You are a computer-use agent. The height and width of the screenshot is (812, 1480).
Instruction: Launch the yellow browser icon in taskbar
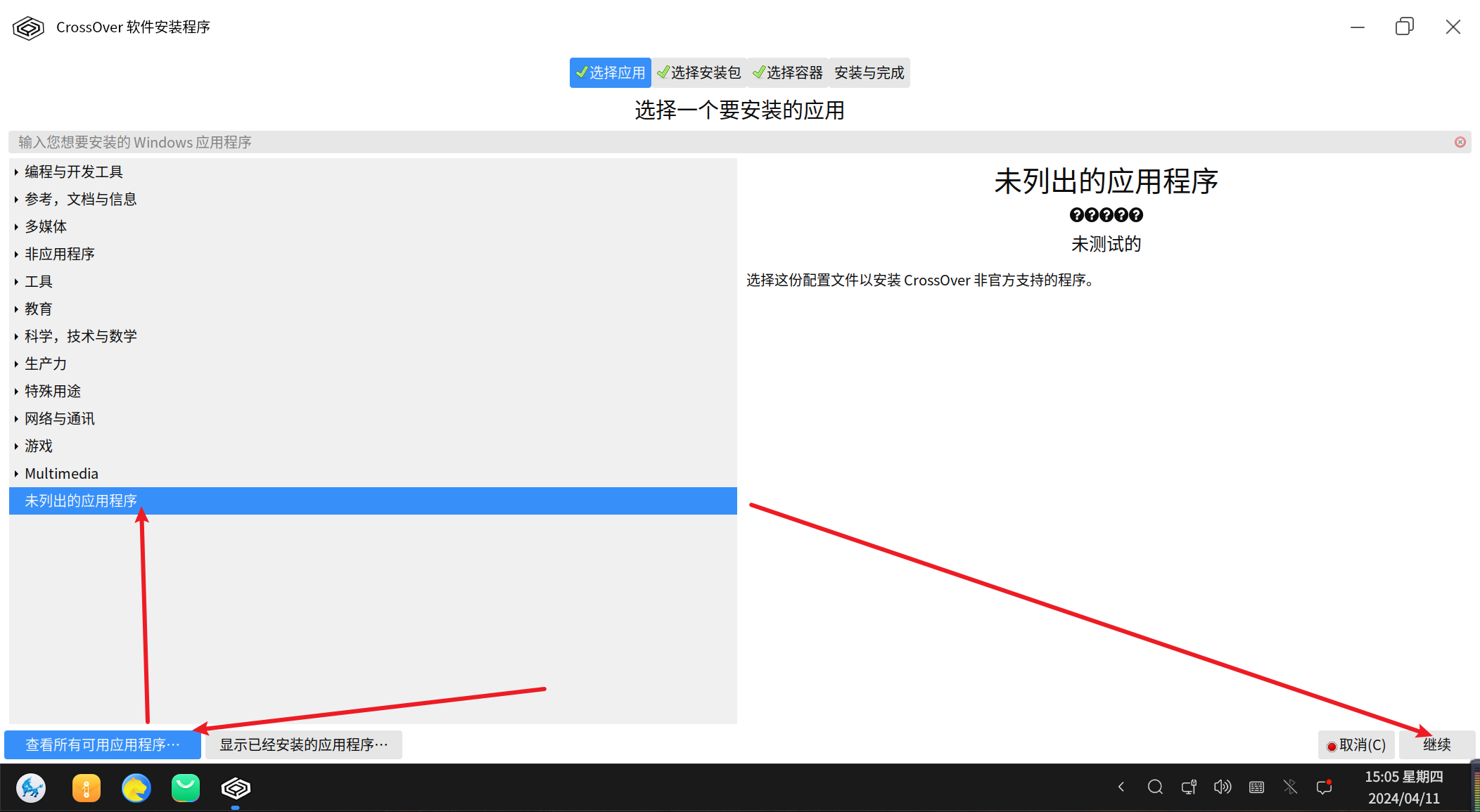pos(136,788)
